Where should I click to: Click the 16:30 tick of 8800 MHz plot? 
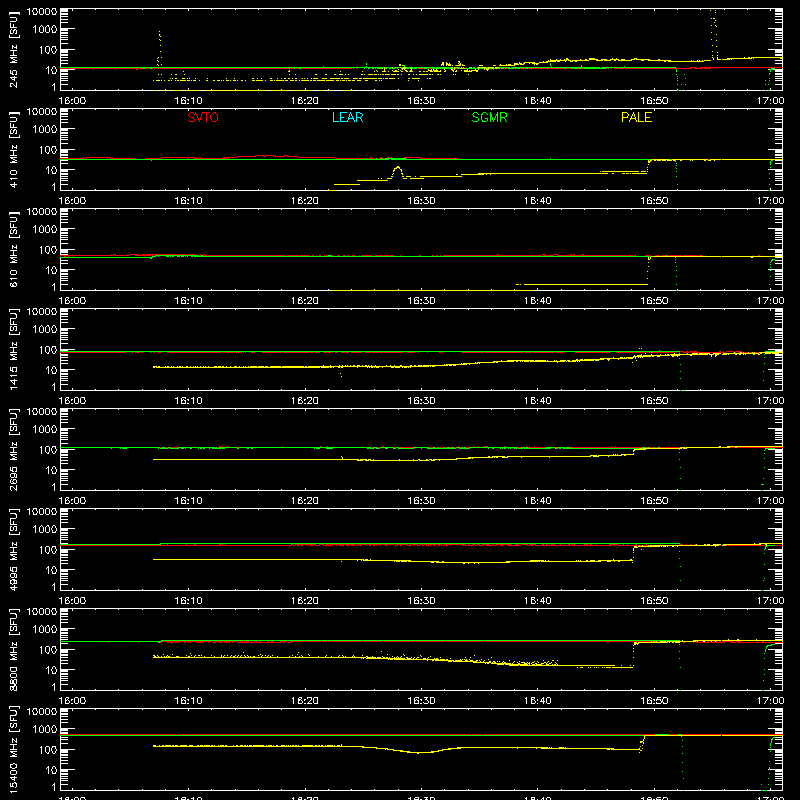(x=421, y=701)
